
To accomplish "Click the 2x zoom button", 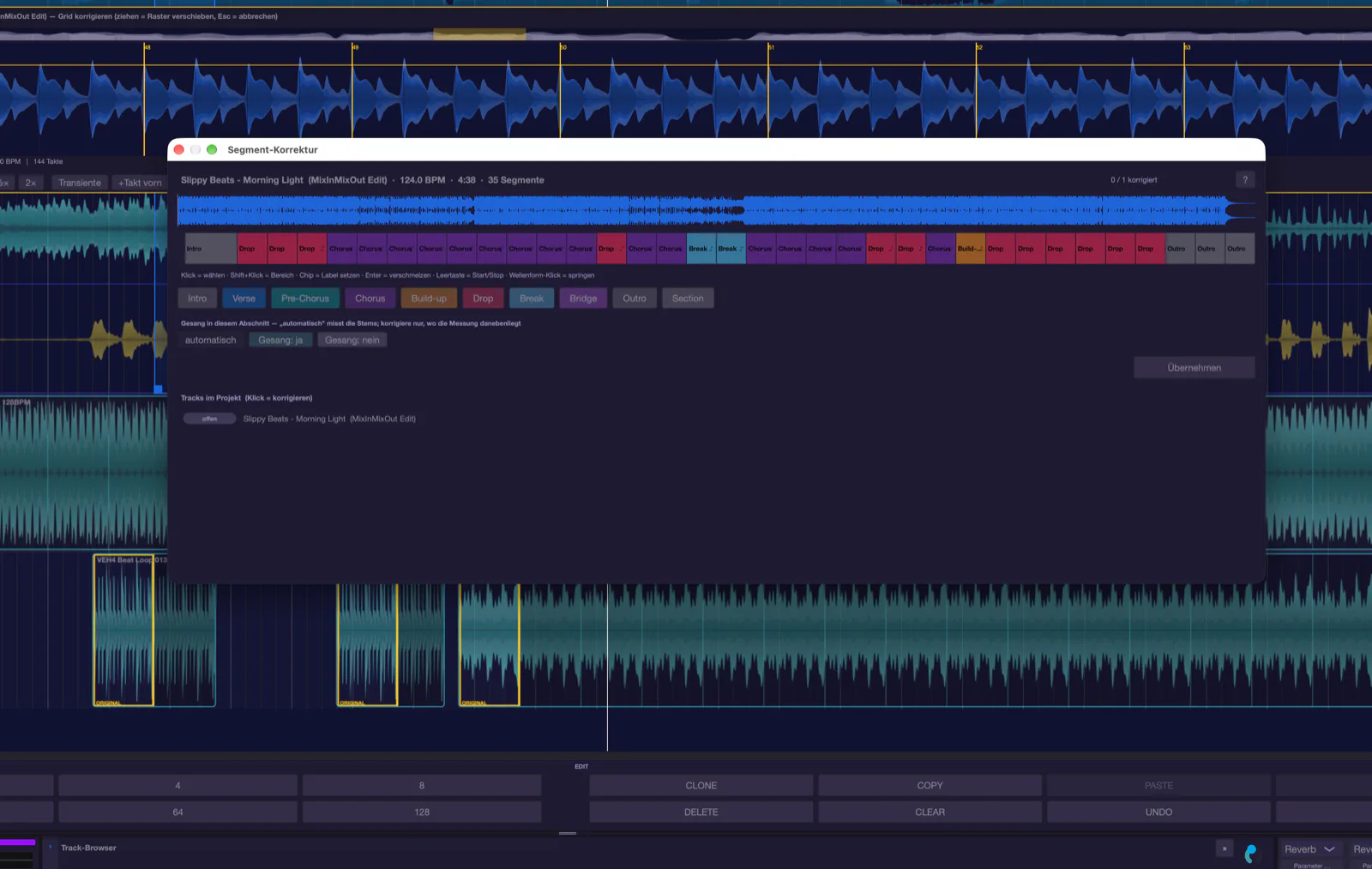I will point(31,183).
